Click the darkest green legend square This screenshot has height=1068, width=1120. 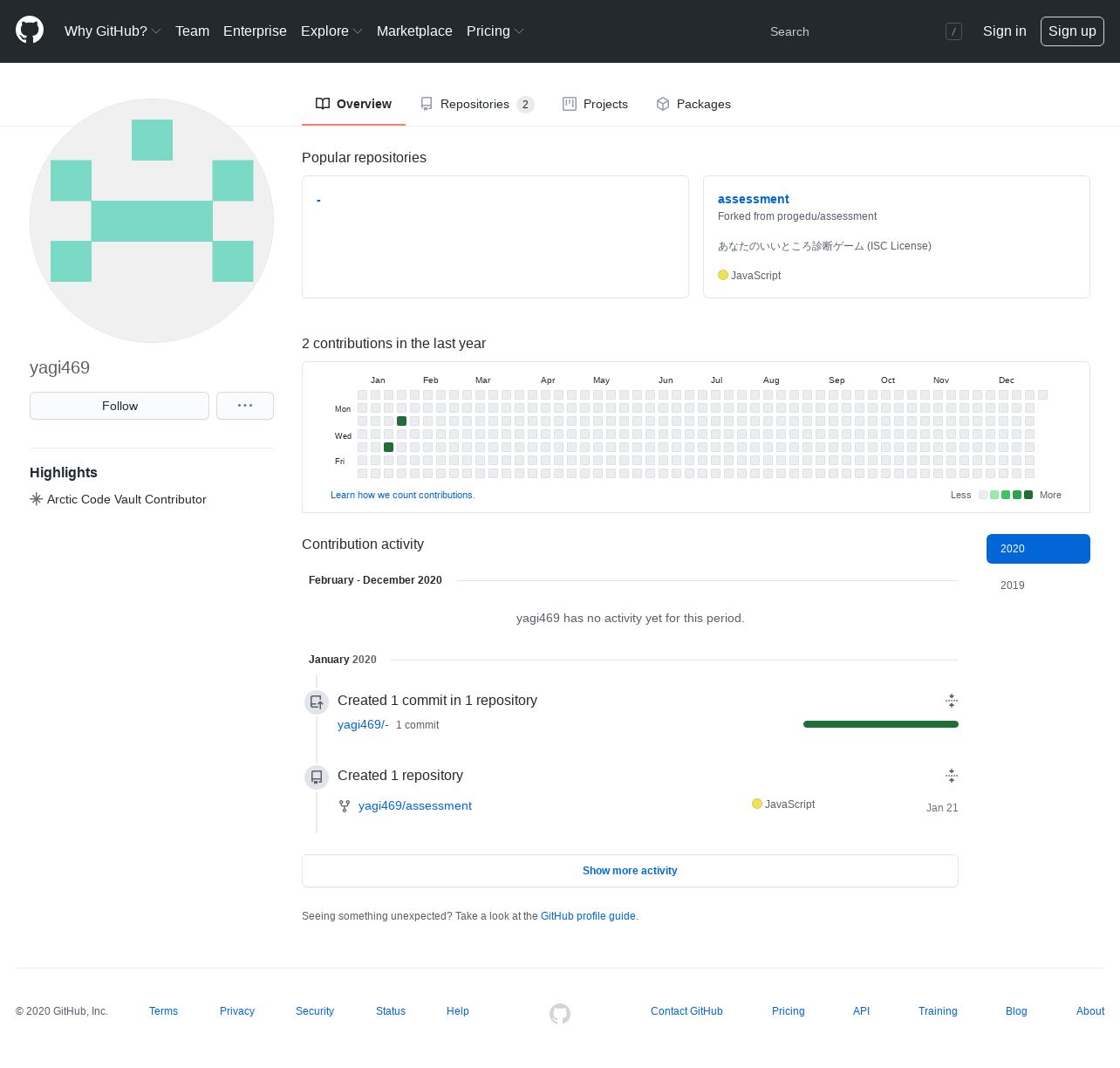pos(1028,495)
